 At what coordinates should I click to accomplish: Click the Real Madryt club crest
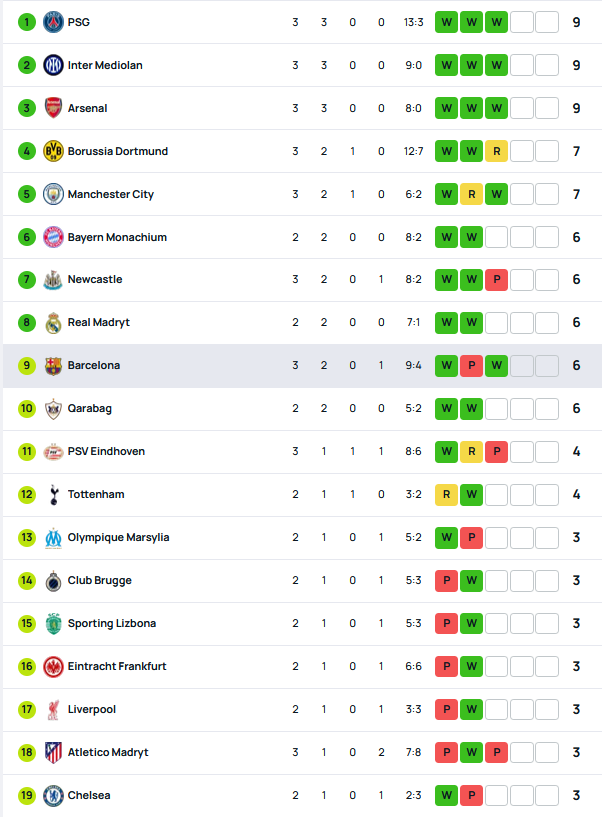click(53, 323)
